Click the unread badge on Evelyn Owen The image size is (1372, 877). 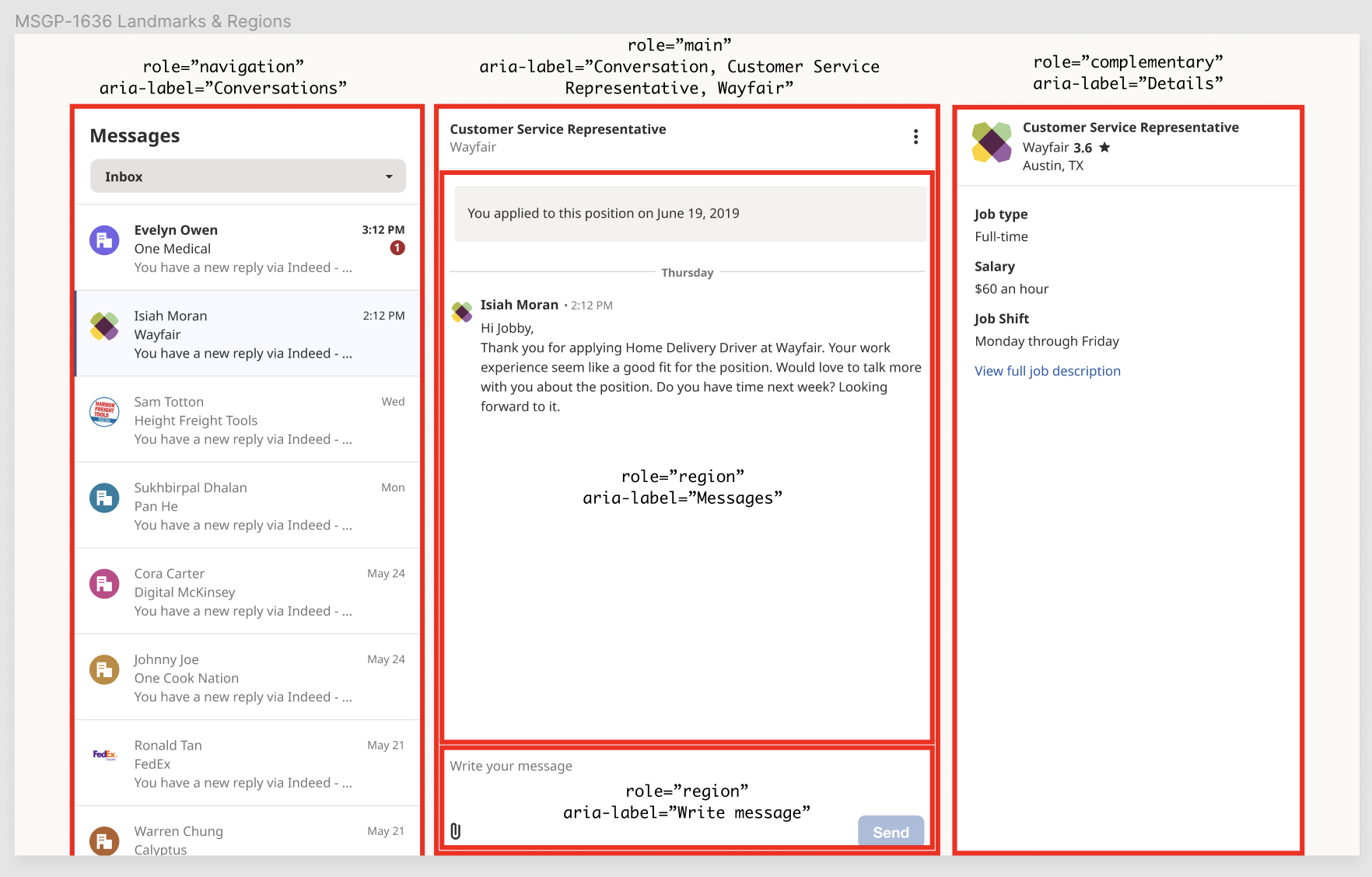coord(397,248)
